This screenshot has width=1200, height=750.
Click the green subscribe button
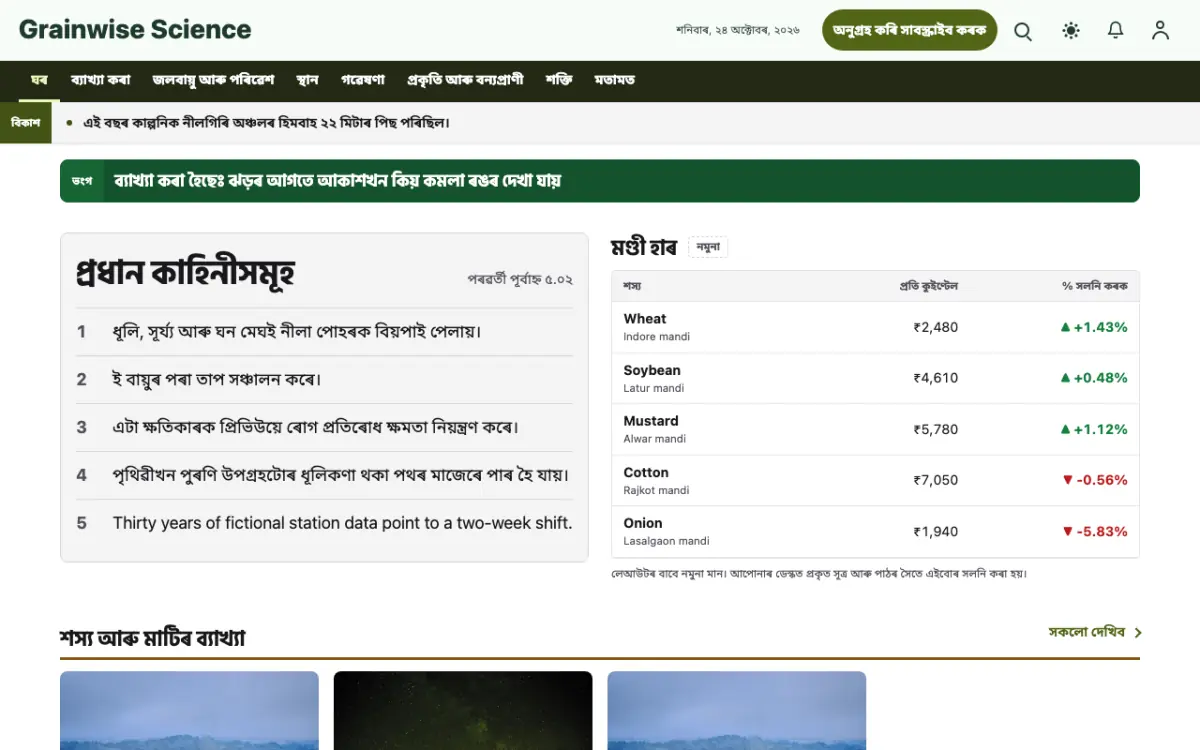[x=910, y=30]
